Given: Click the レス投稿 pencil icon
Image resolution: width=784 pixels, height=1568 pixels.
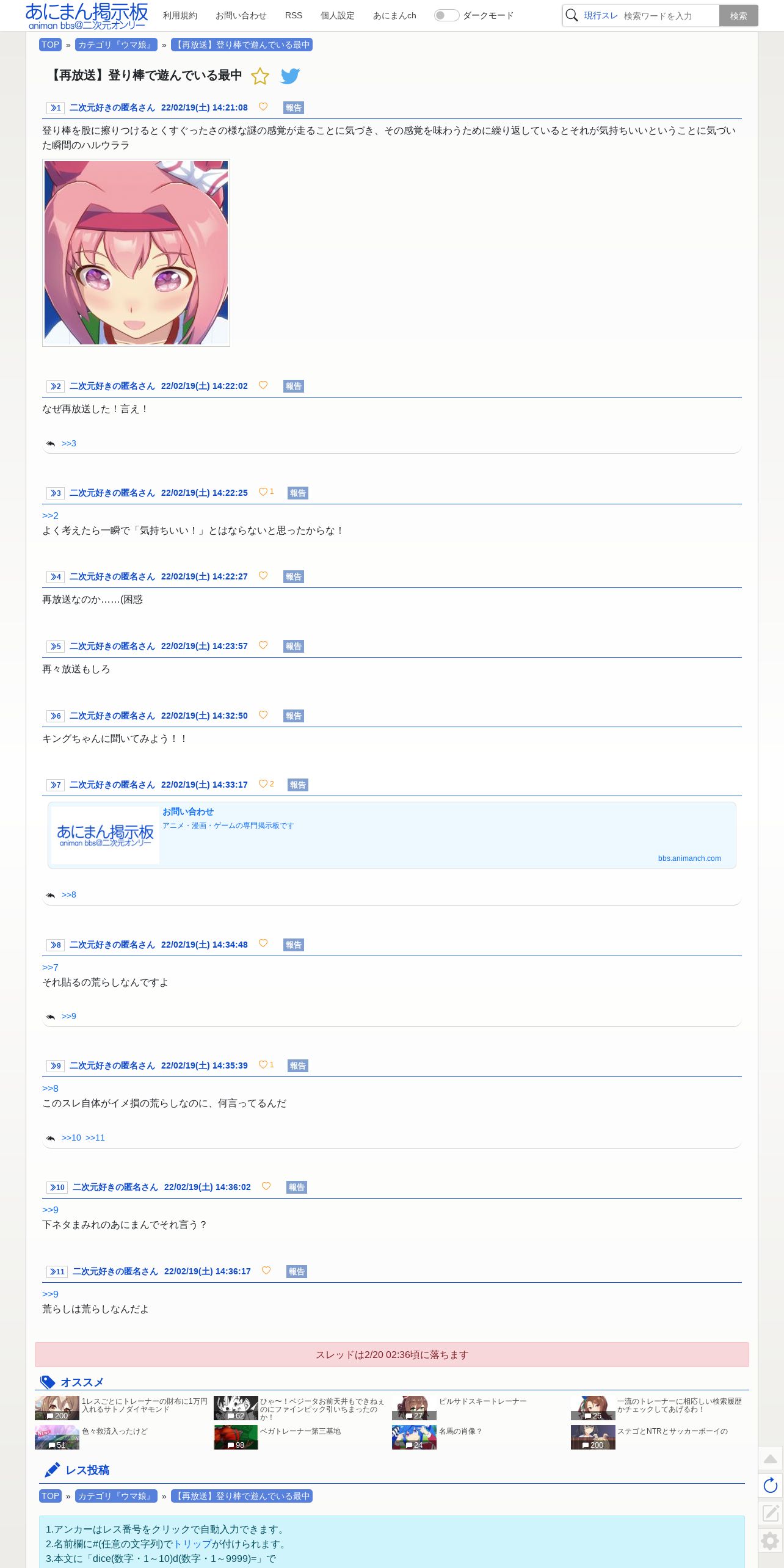Looking at the screenshot, I should (x=53, y=1470).
